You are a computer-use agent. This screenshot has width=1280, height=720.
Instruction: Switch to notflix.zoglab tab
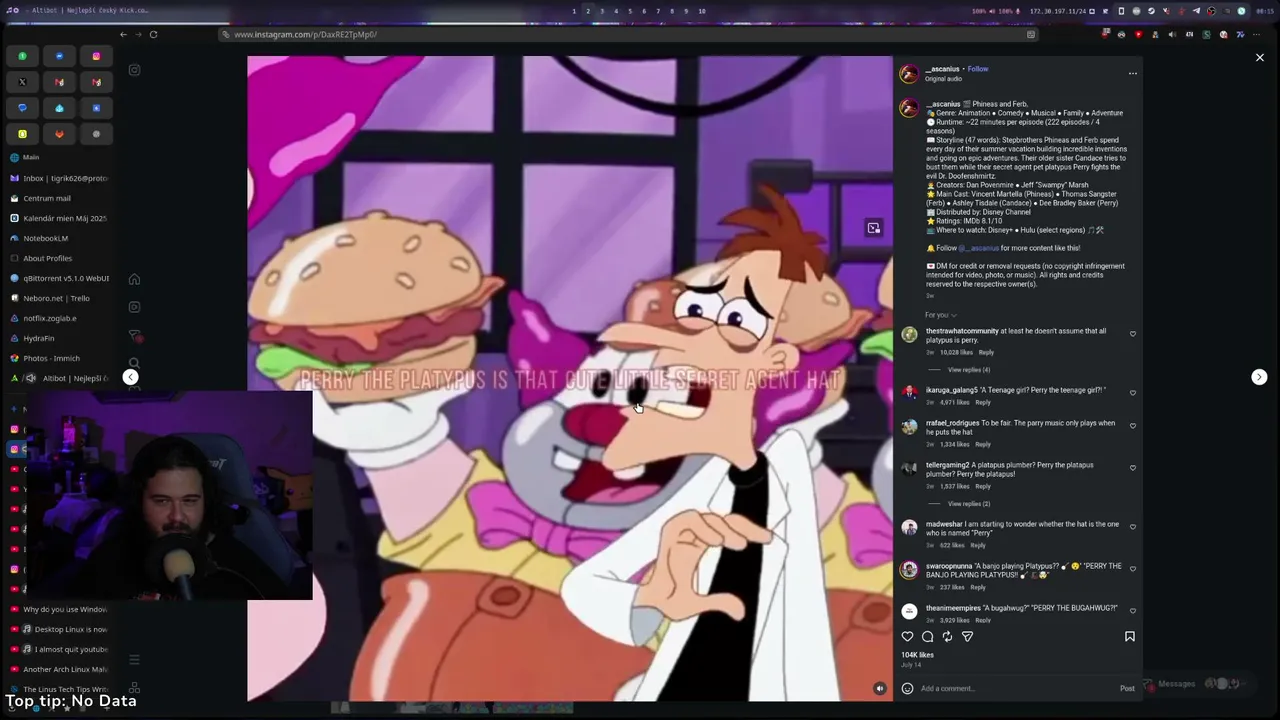pos(58,318)
